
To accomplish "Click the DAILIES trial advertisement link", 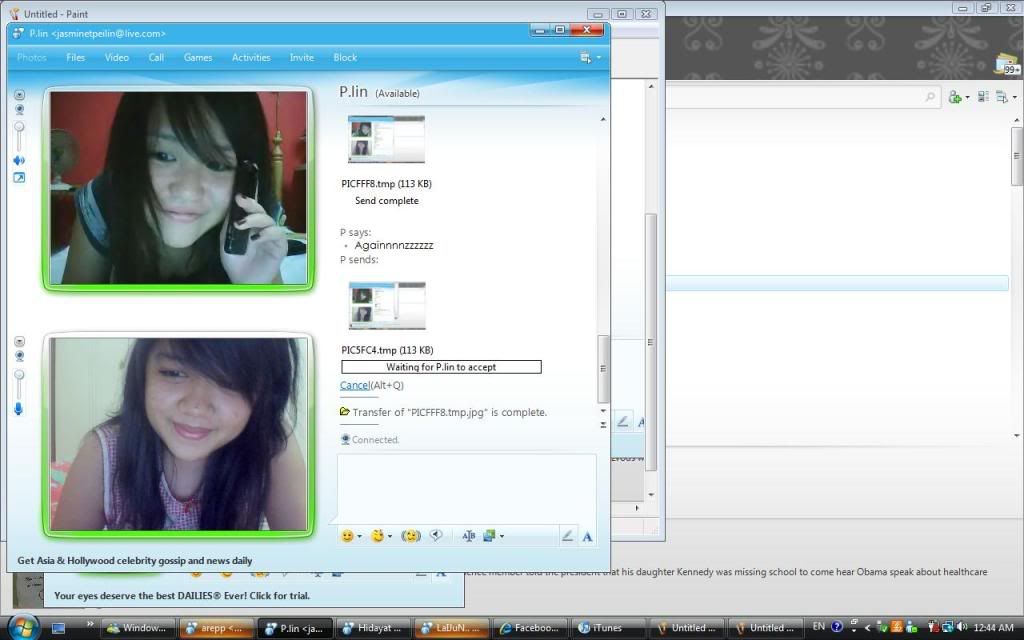I will (182, 595).
